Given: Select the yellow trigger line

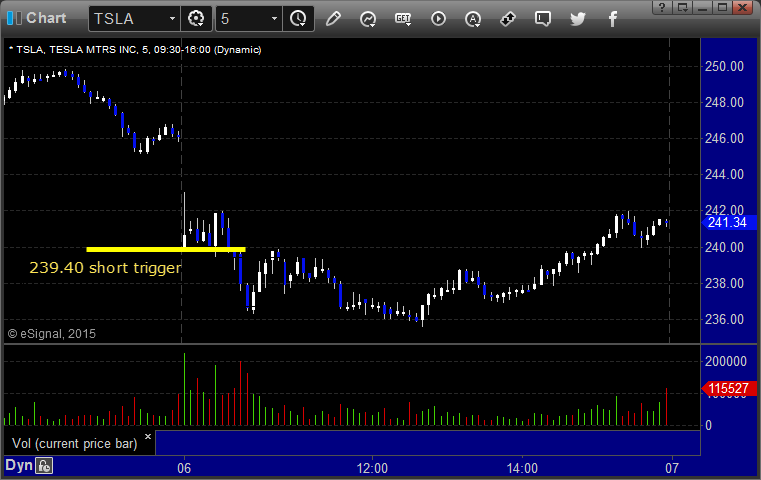Looking at the screenshot, I should 166,249.
